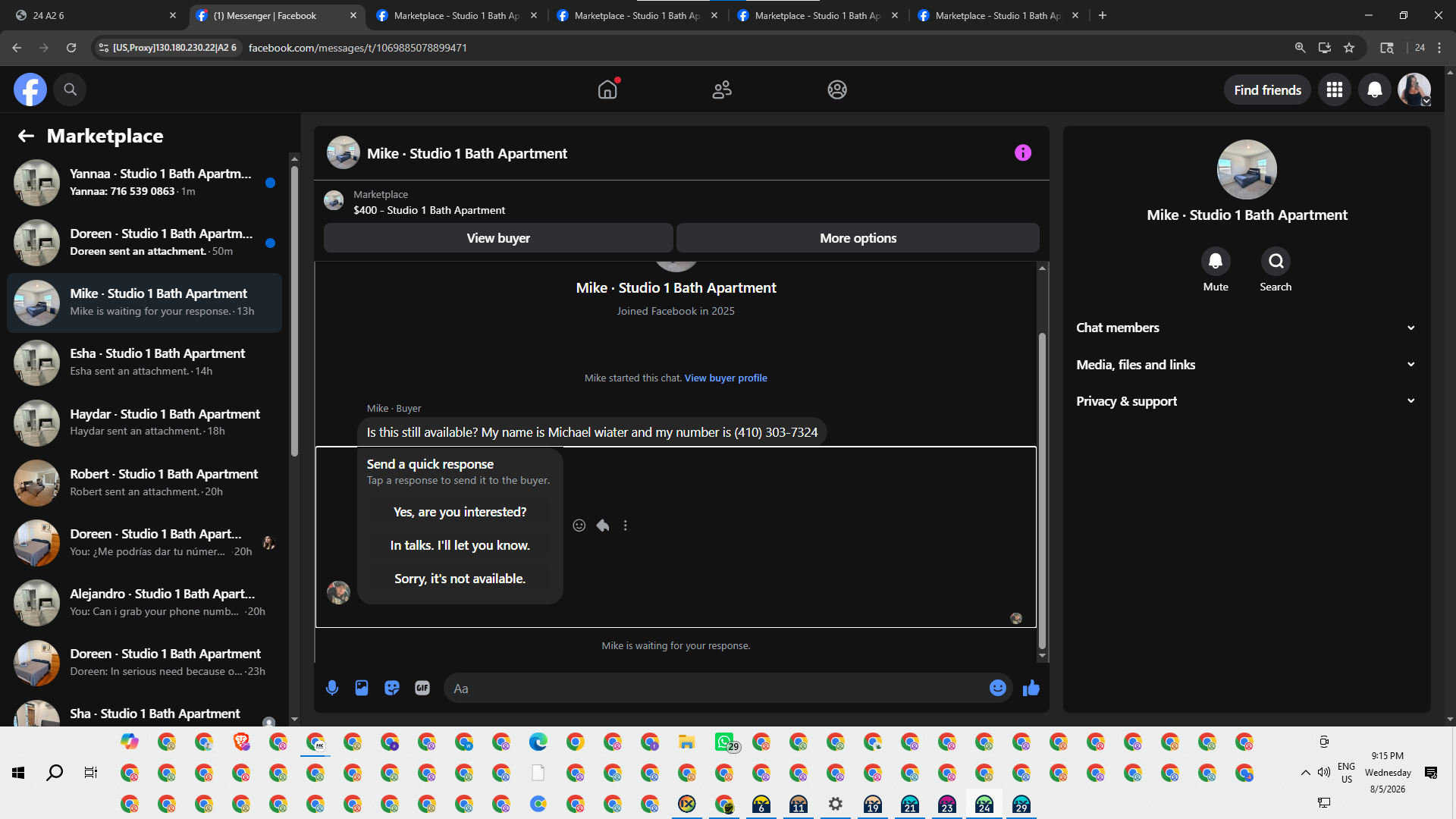The image size is (1456, 819).
Task: Open the emoji picker in message box
Action: [x=998, y=688]
